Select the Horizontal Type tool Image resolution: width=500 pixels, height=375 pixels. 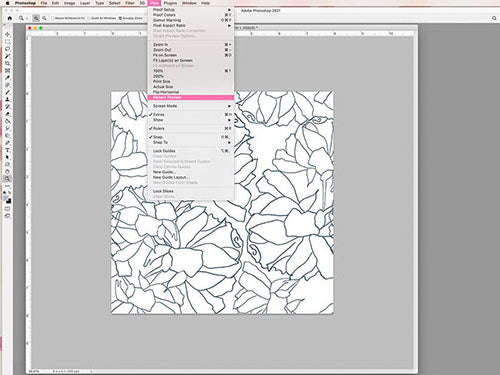pyautogui.click(x=7, y=150)
